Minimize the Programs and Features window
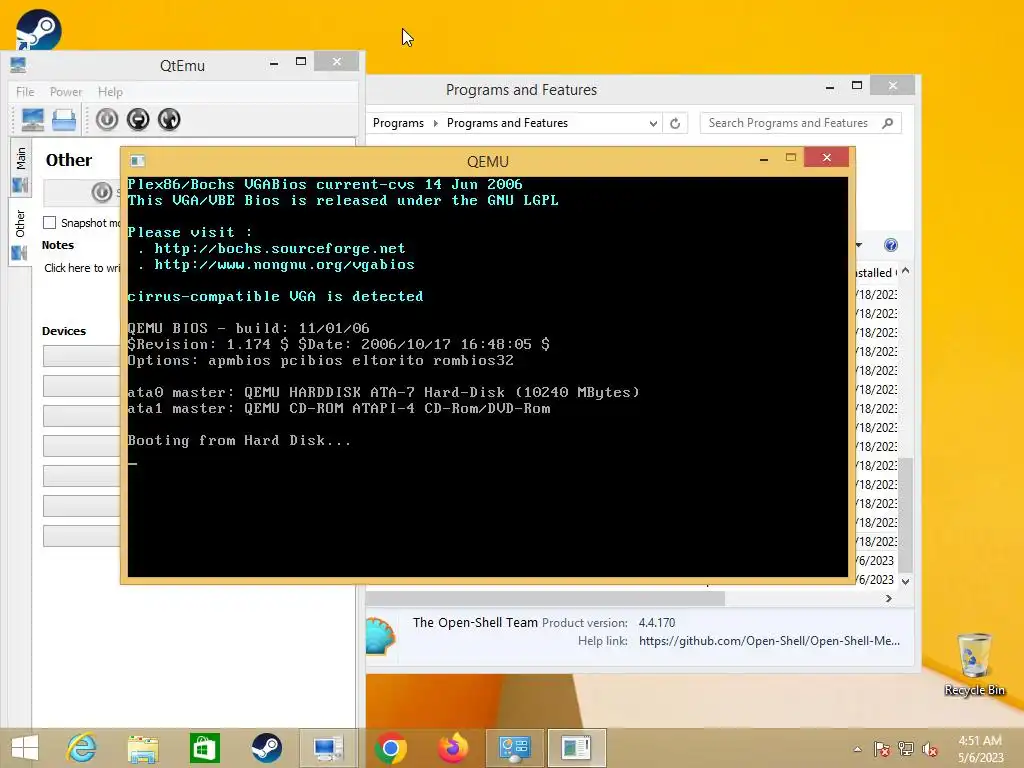The width and height of the screenshot is (1024, 768). [x=830, y=86]
